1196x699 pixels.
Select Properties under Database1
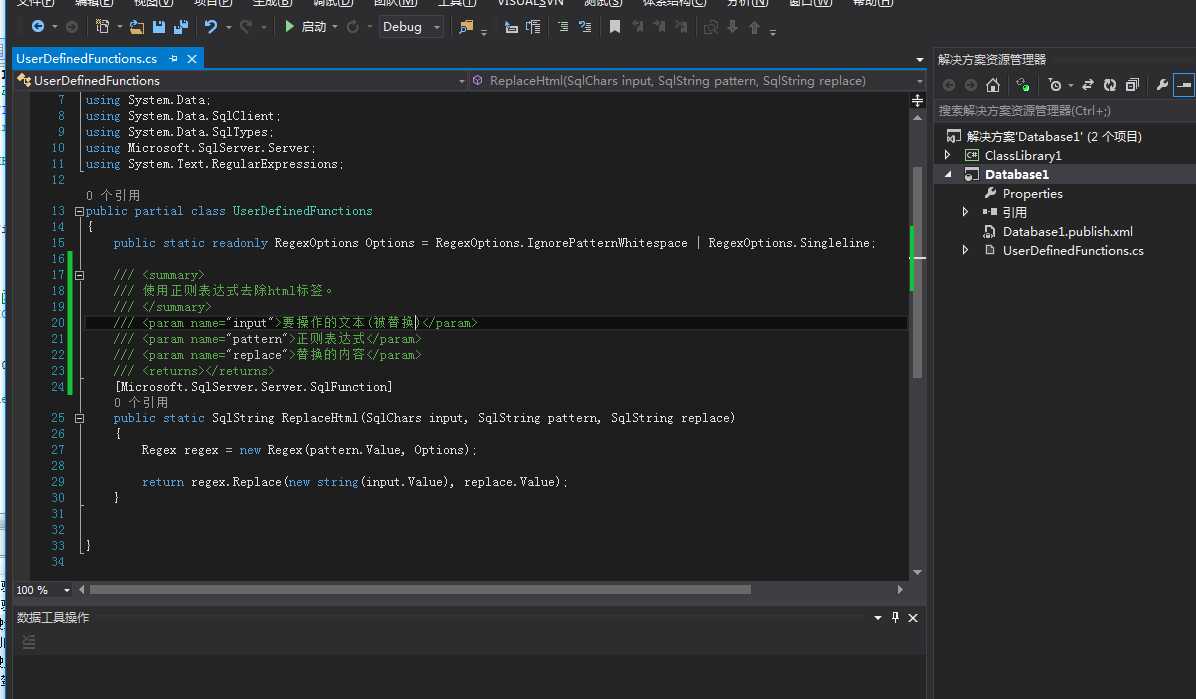coord(1032,193)
